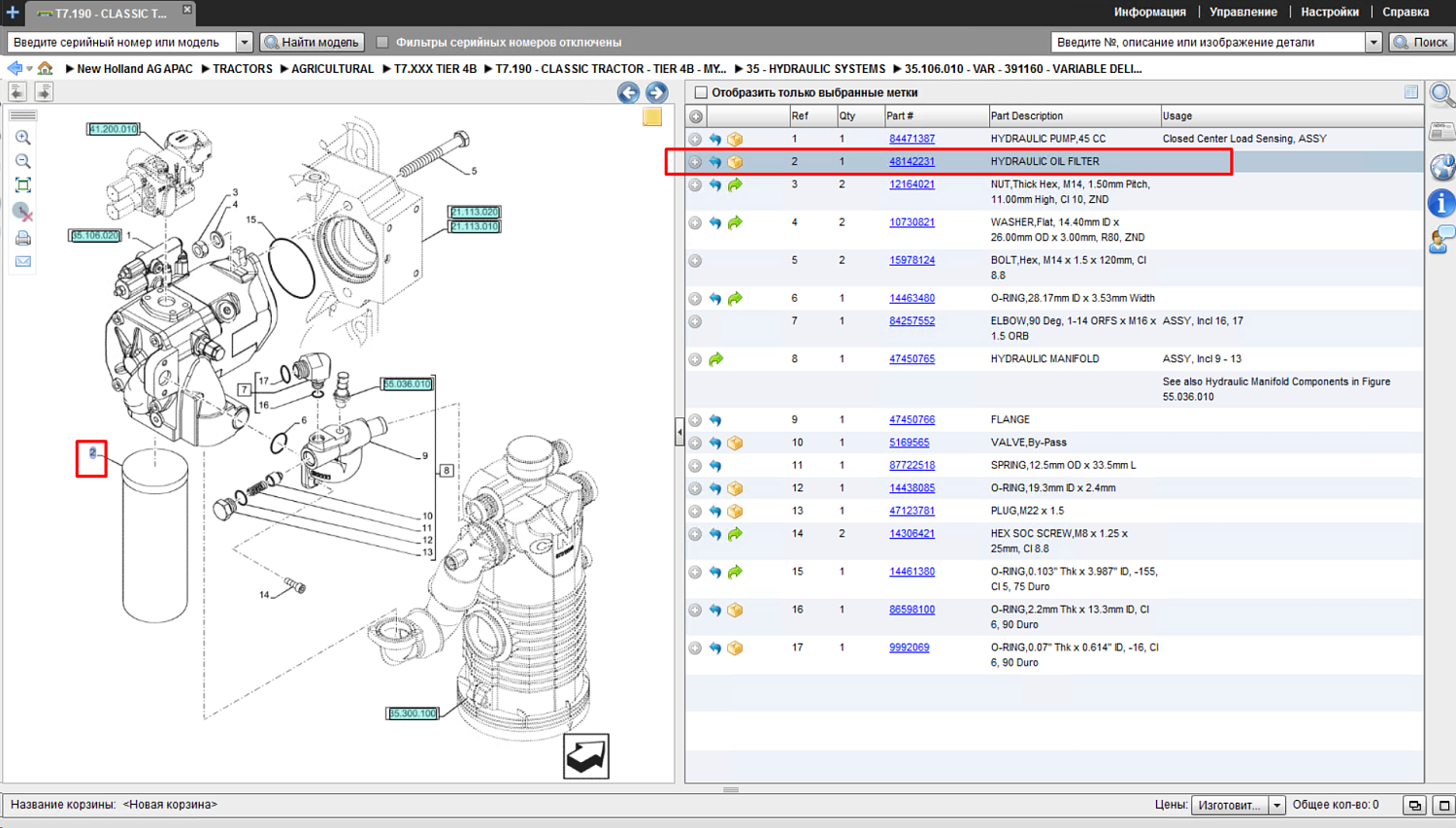Go to TRACTORS in the breadcrumb

(x=243, y=69)
